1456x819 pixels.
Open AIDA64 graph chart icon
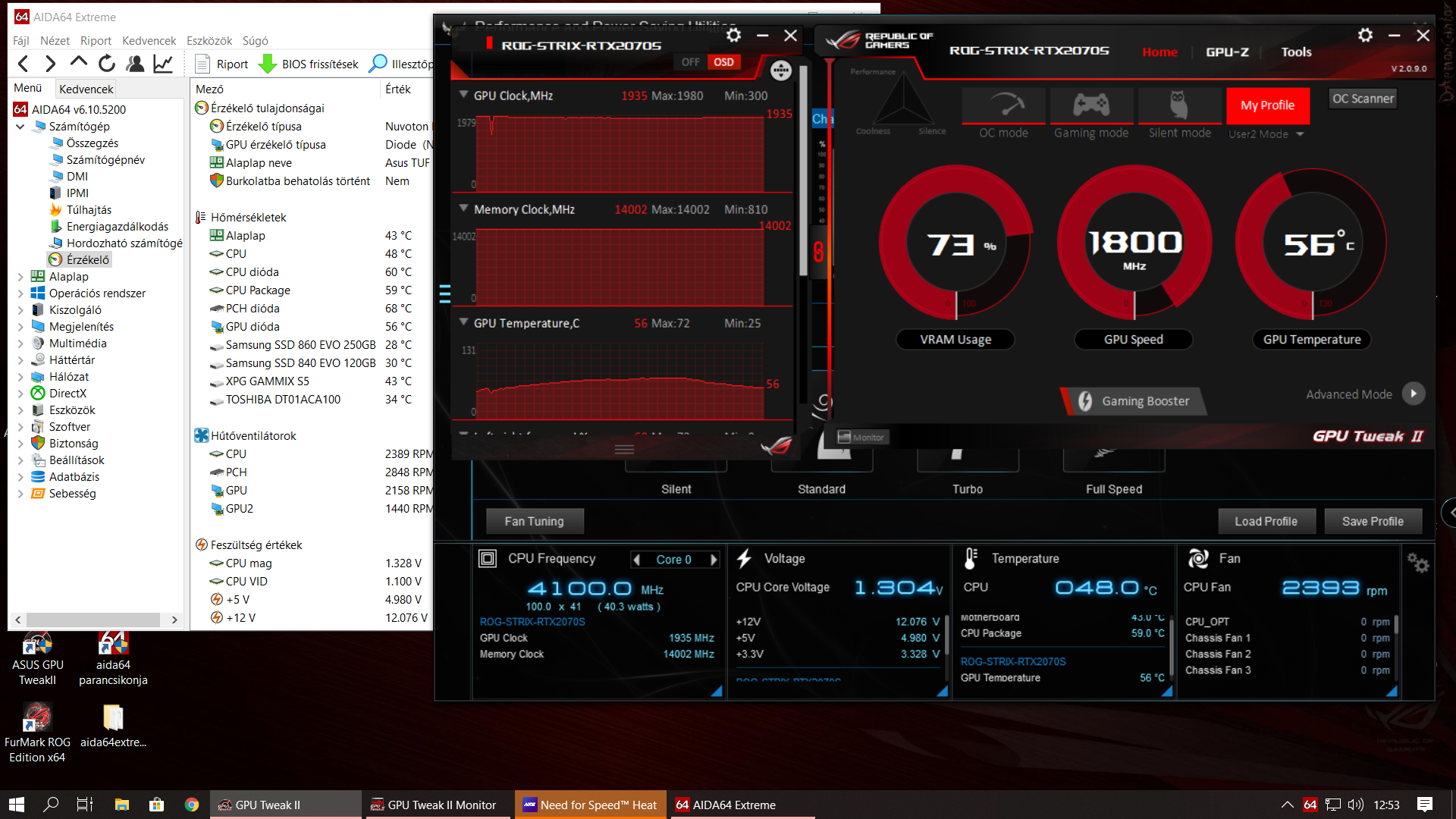coord(163,64)
